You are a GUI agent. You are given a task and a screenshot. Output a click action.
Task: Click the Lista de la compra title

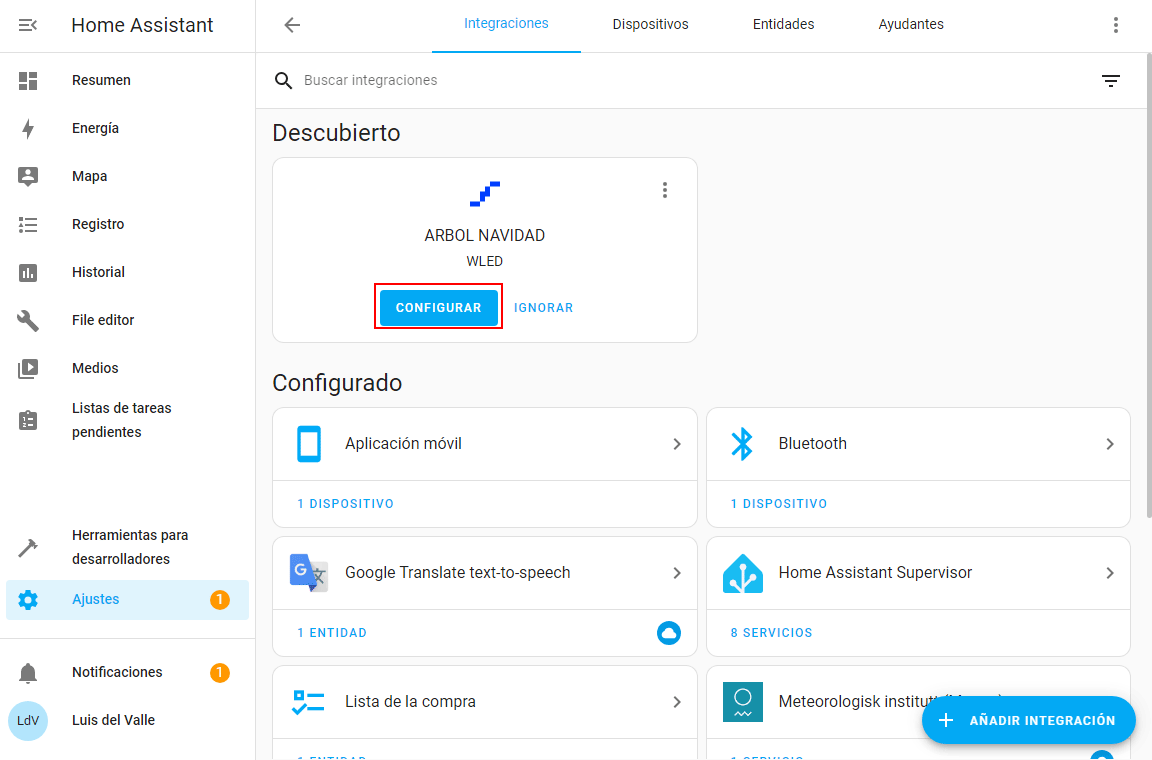[x=411, y=702]
